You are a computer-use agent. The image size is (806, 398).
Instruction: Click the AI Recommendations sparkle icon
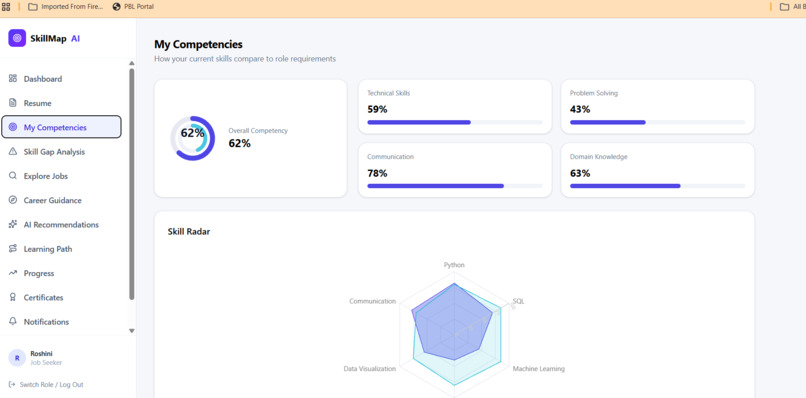13,225
